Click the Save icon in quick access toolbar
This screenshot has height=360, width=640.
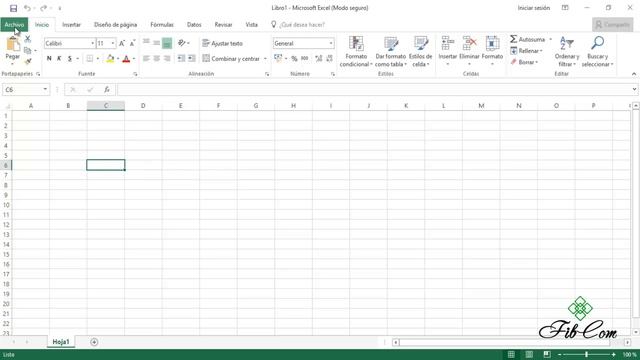point(13,8)
